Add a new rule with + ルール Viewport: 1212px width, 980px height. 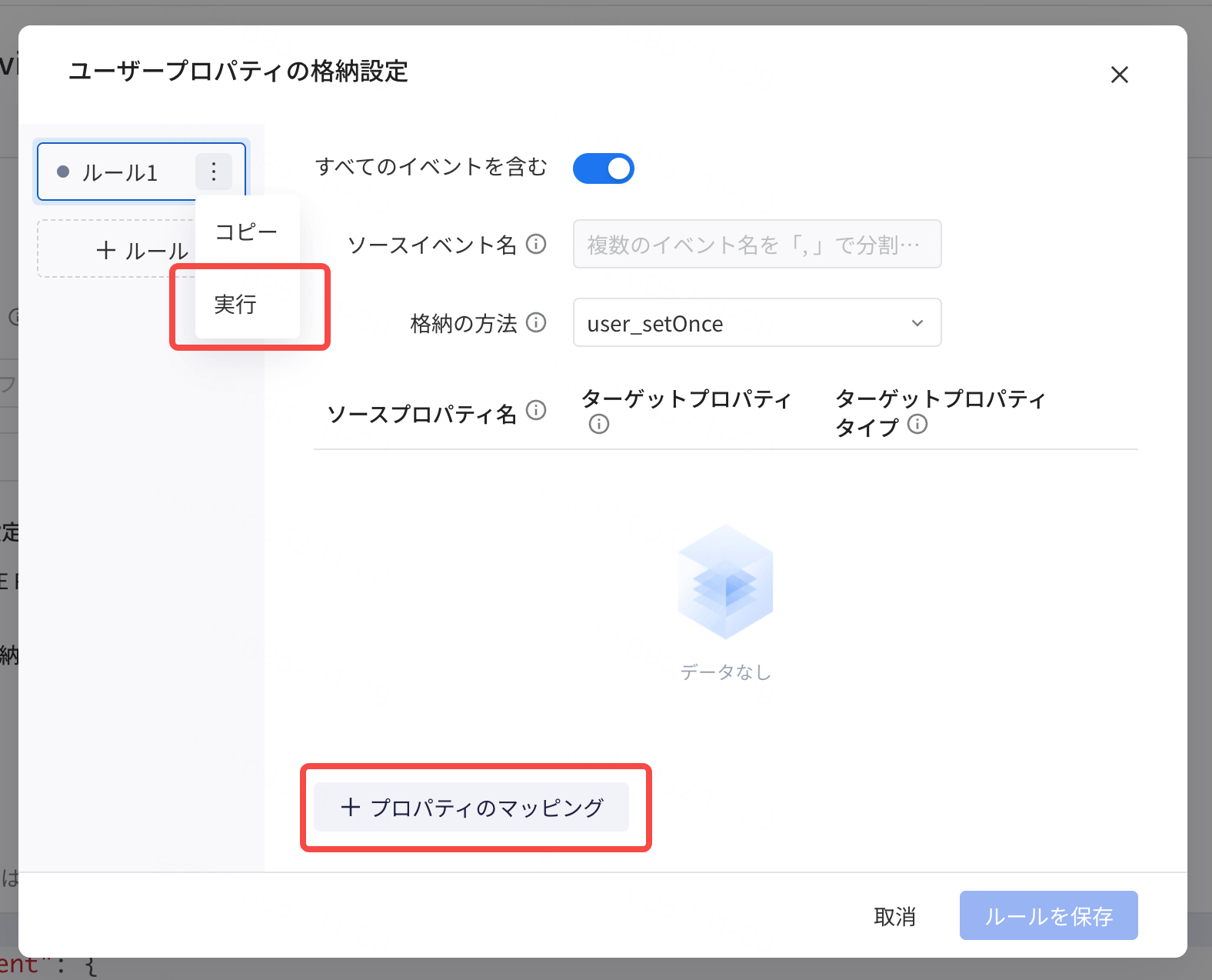pyautogui.click(x=142, y=250)
